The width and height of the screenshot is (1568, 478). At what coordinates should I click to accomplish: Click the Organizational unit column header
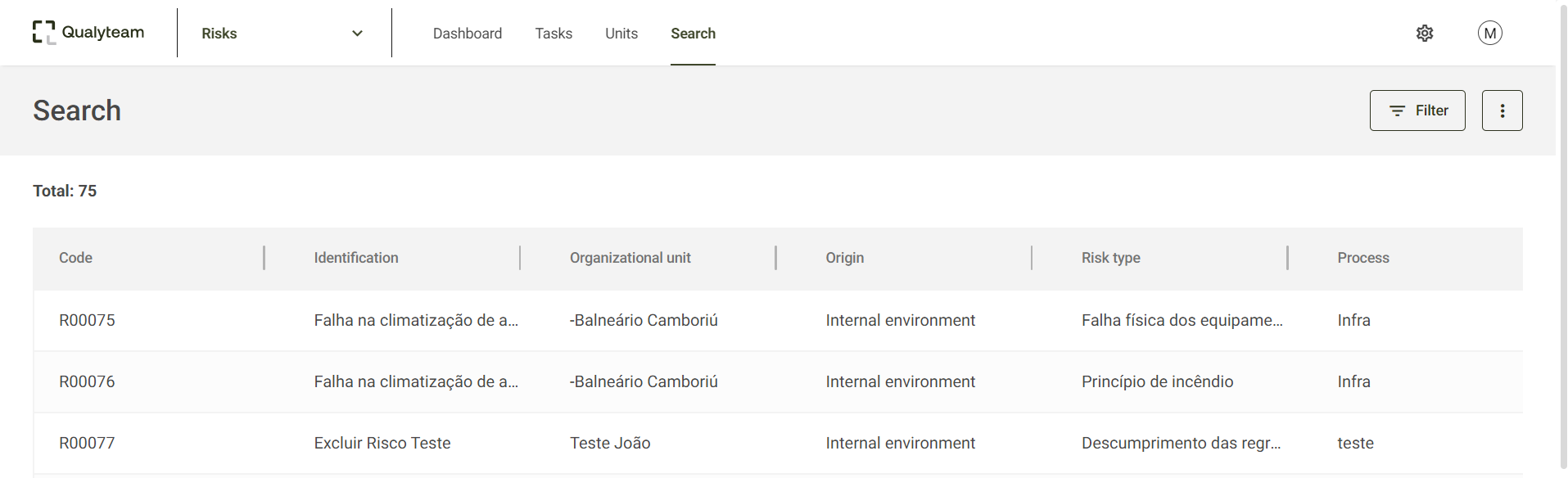(x=630, y=258)
